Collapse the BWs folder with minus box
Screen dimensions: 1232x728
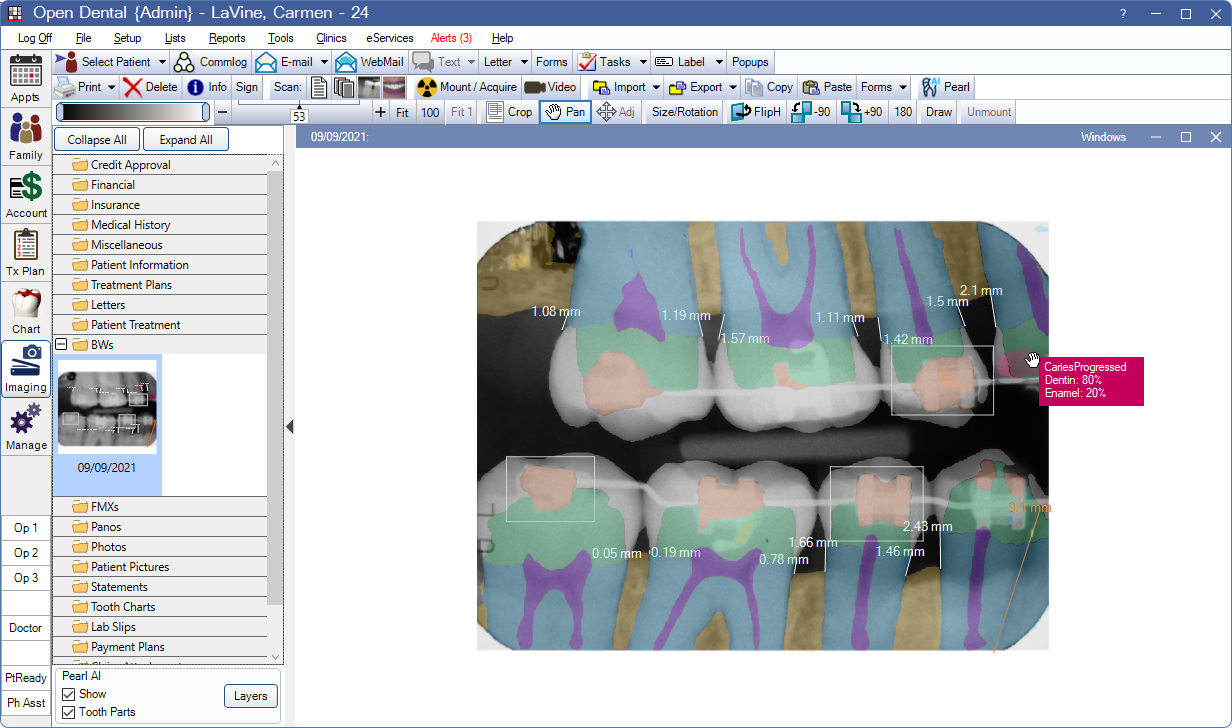[61, 345]
